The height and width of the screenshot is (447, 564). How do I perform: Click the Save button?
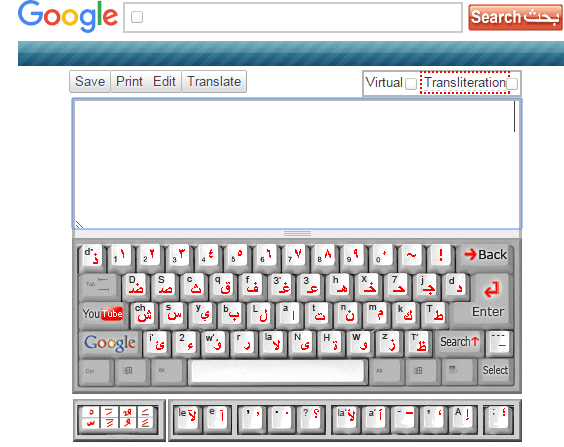tap(90, 82)
